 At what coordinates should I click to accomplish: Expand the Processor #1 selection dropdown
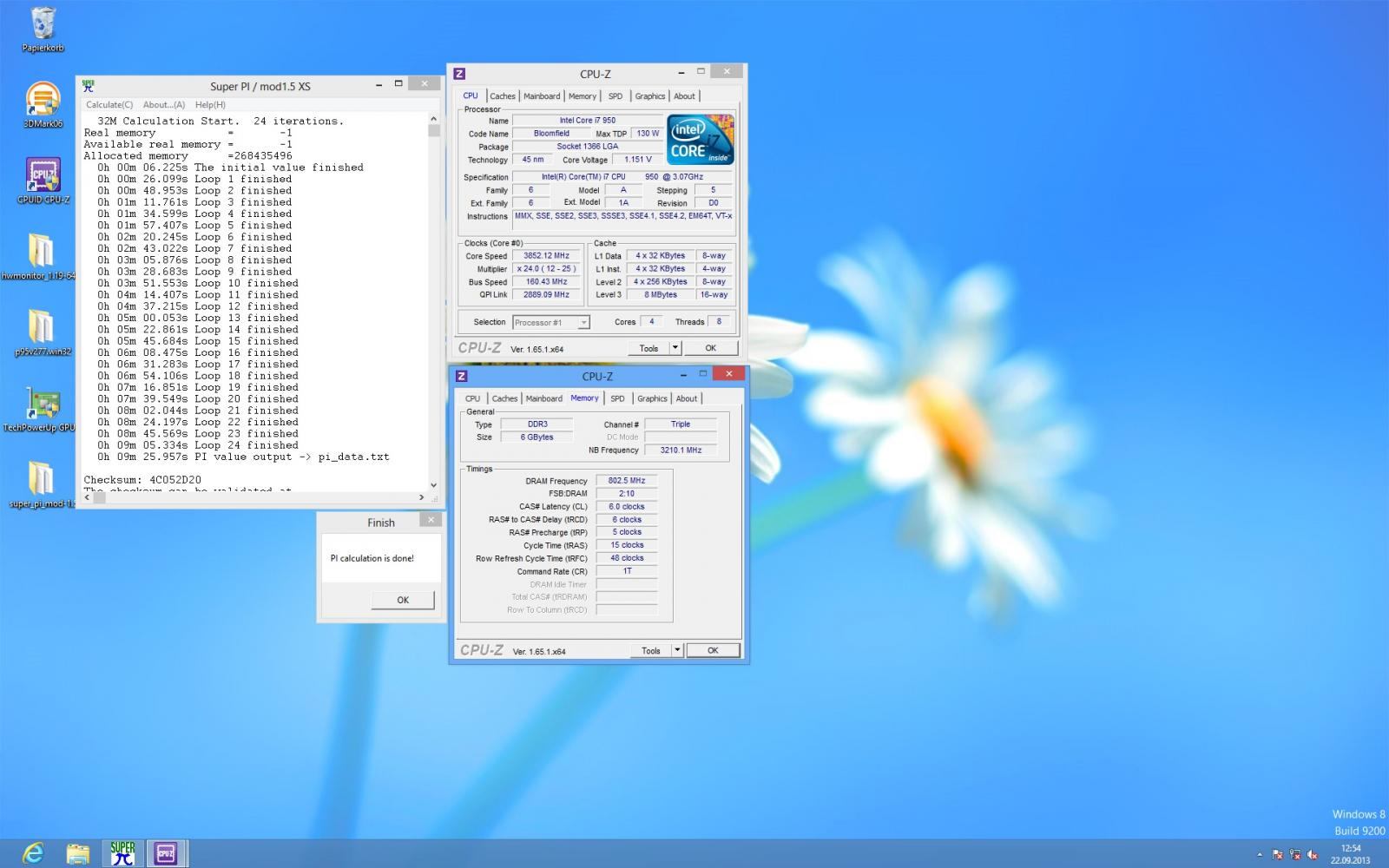(583, 323)
